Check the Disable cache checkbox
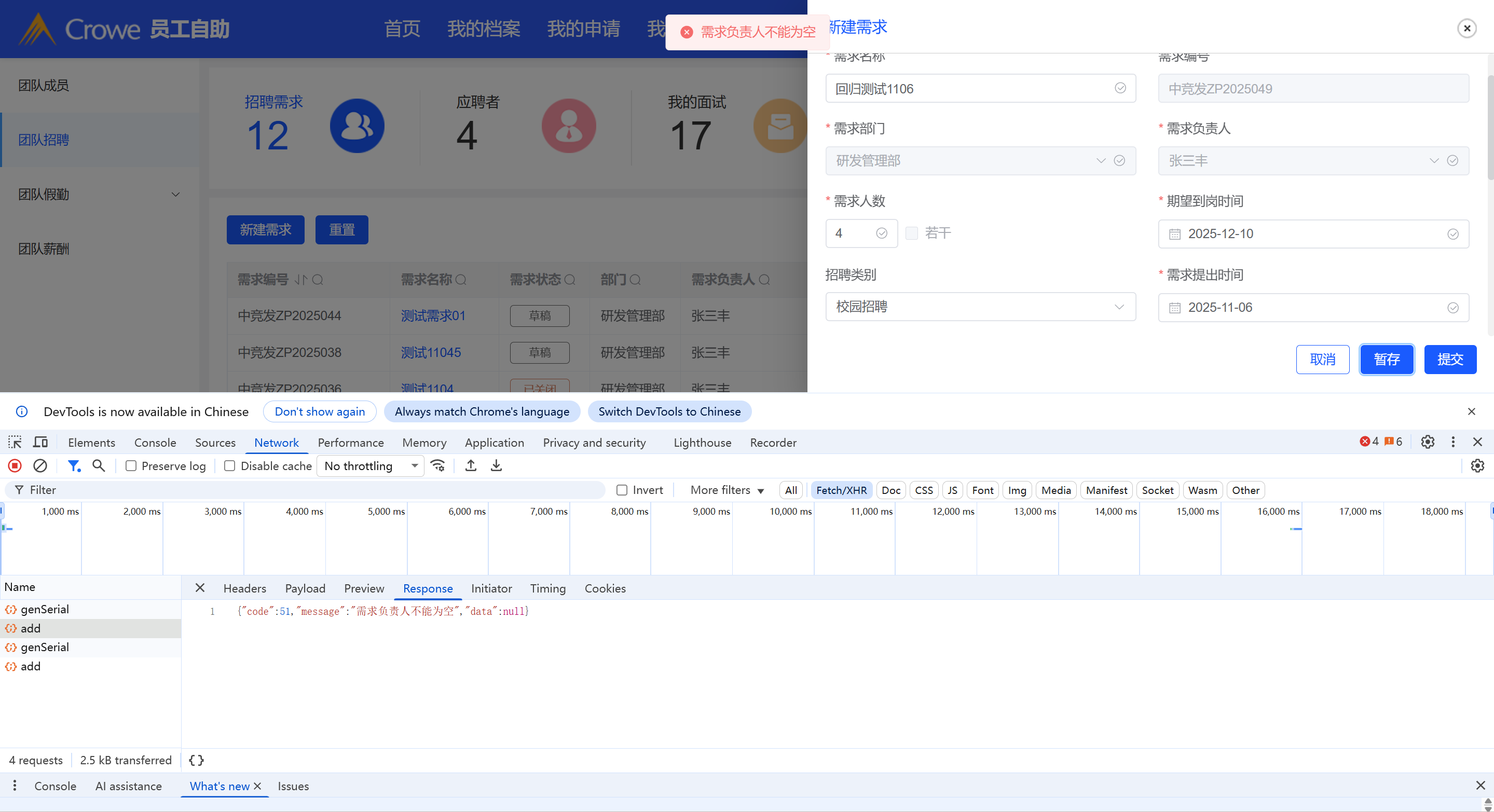Screen dimensions: 1494x812 pyautogui.click(x=230, y=466)
